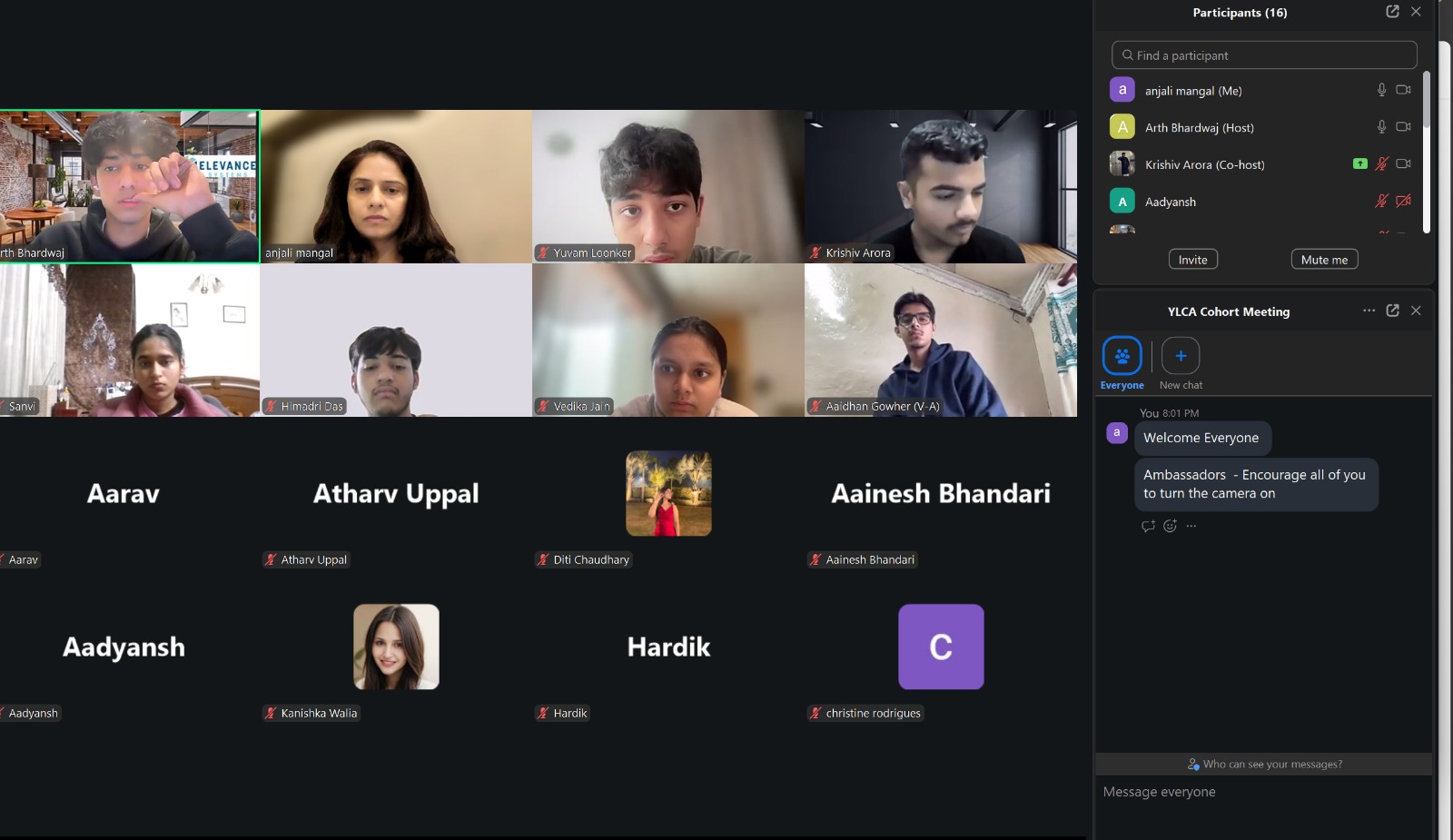Screen dimensions: 1453x840
Task: Start a New chat with plus icon
Action: 1181,356
